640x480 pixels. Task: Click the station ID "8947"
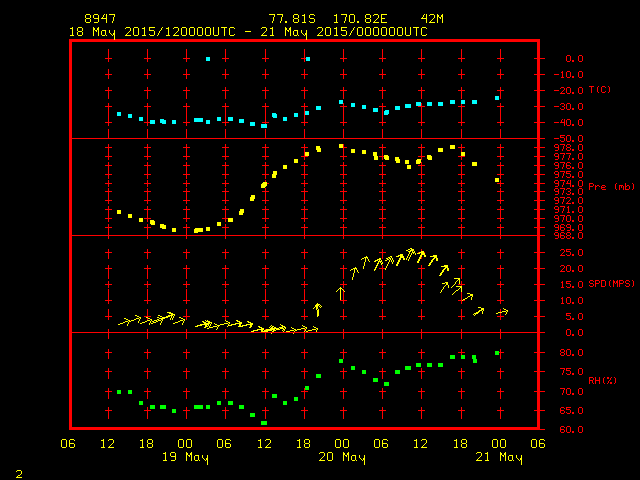[x=100, y=19]
